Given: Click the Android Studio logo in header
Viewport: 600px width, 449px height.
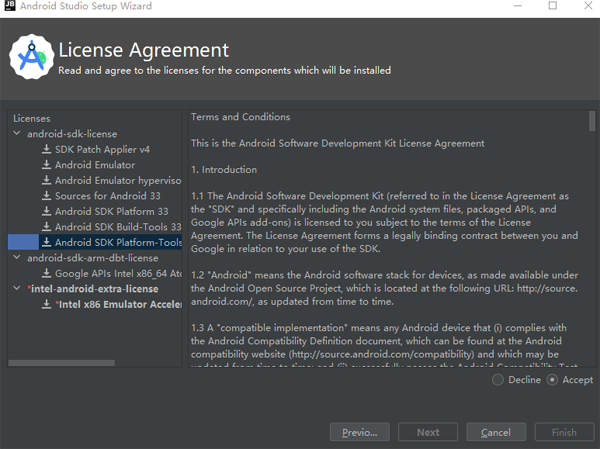Looking at the screenshot, I should click(30, 59).
